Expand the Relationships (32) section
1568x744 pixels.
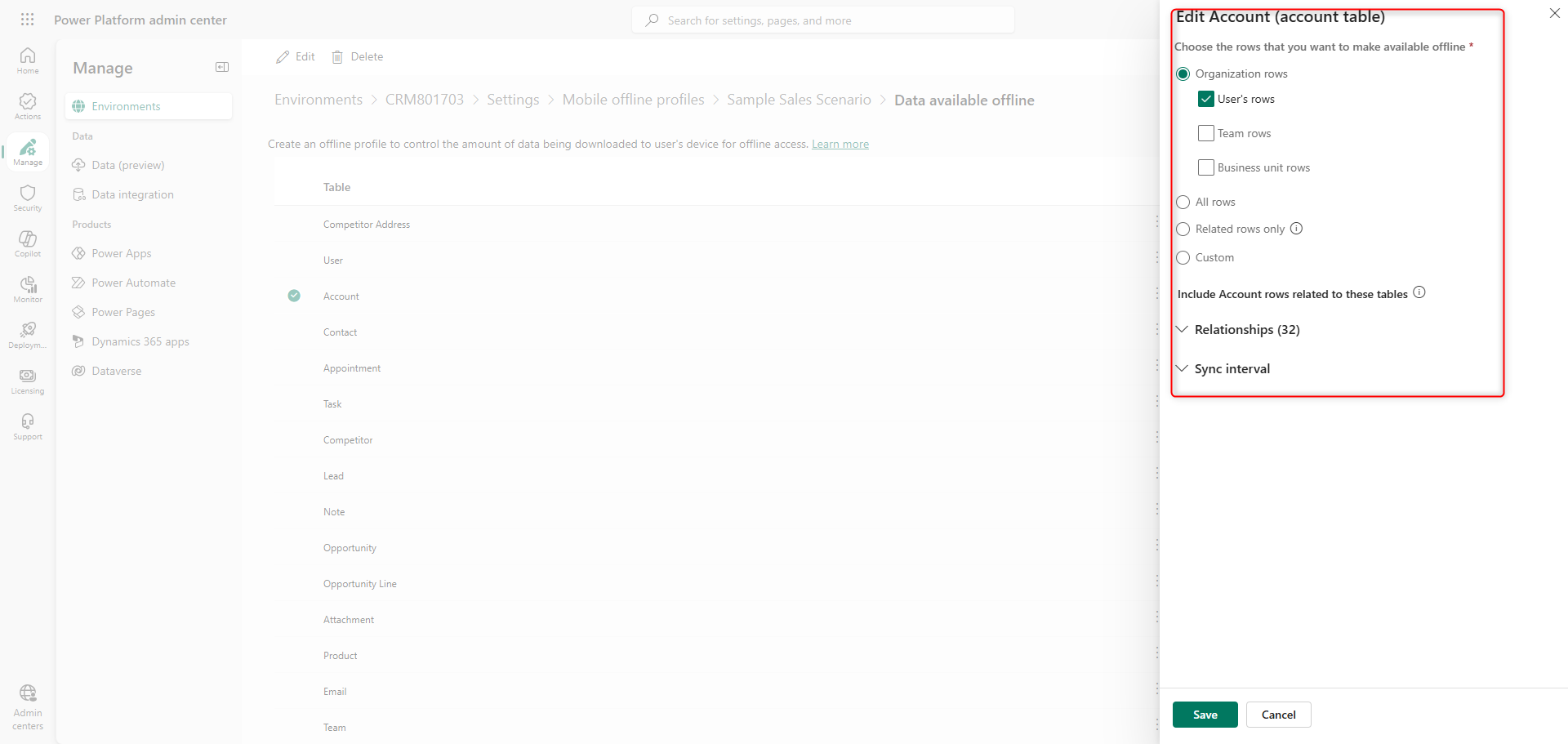click(x=1246, y=330)
